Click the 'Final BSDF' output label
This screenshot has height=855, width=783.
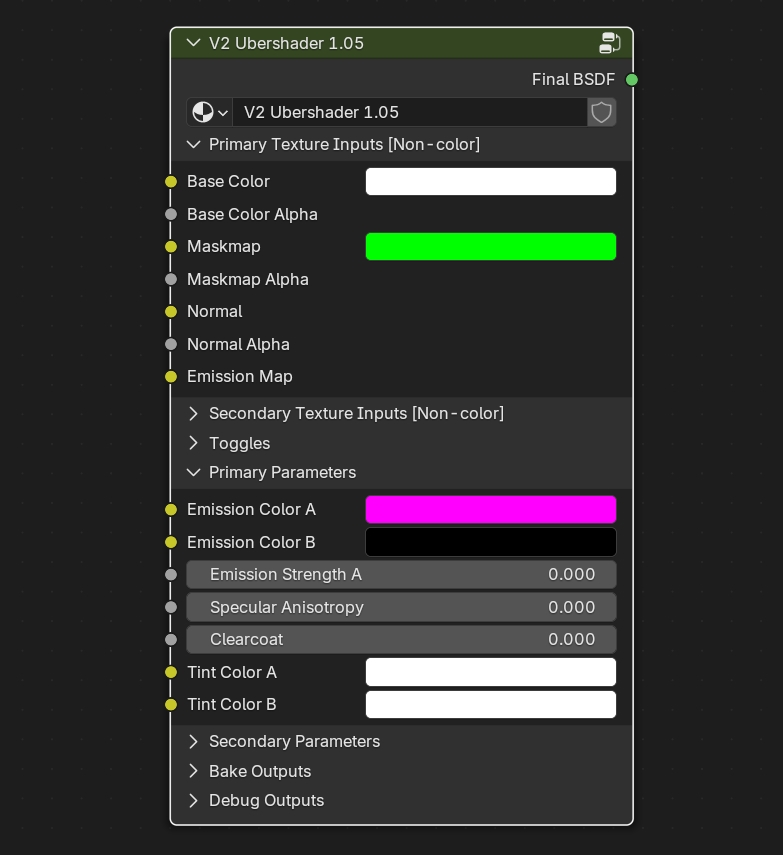coord(573,80)
